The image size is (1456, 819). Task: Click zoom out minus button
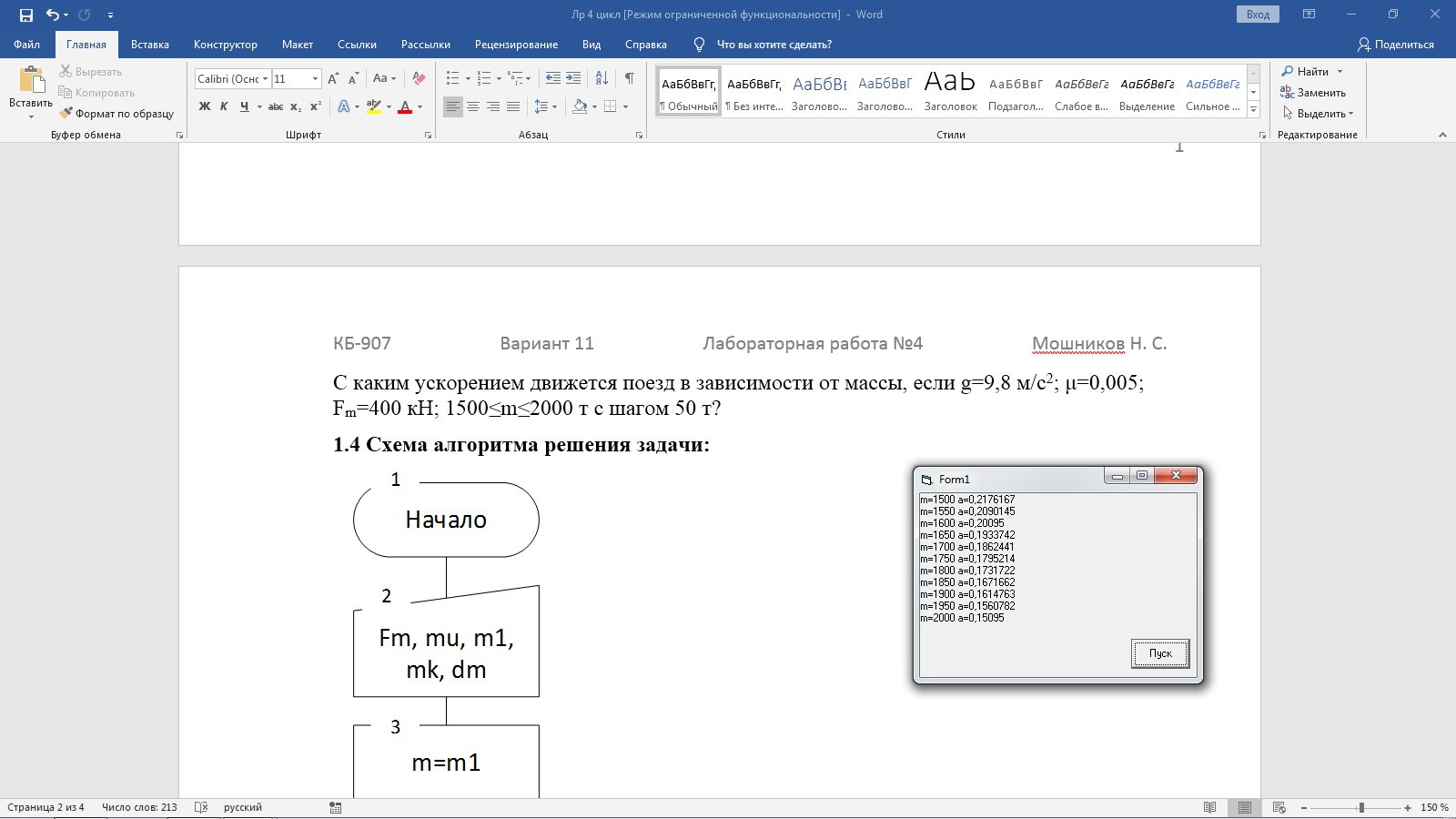click(1304, 807)
